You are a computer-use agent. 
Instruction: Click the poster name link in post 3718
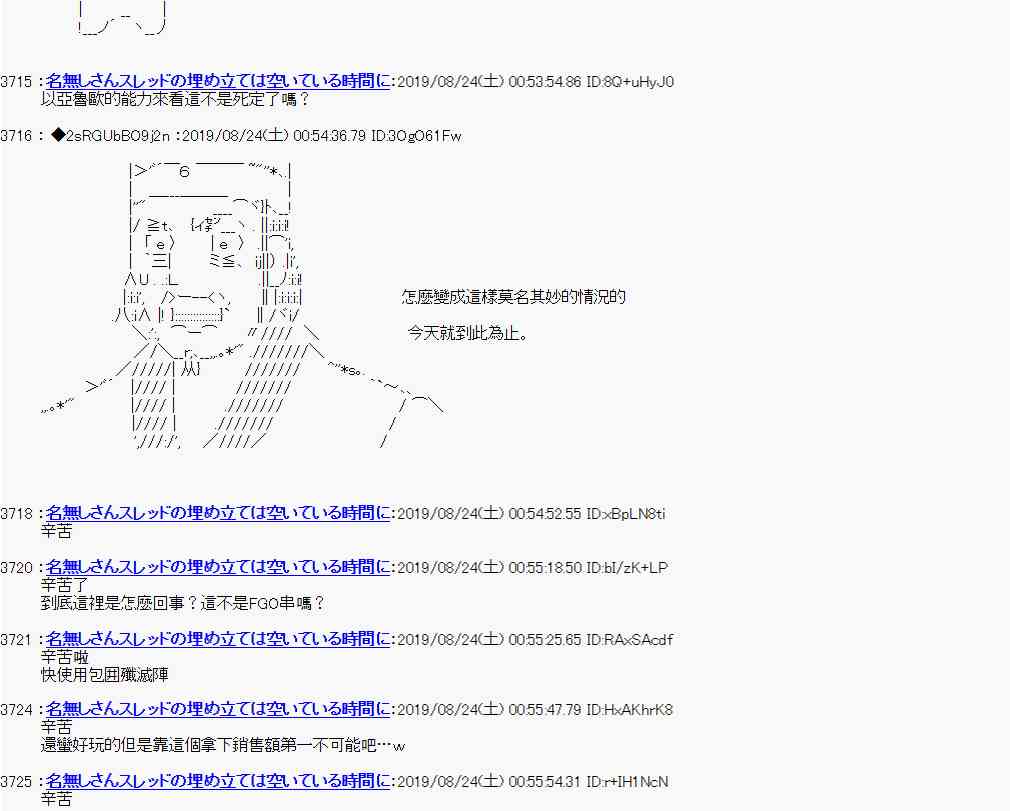(x=218, y=514)
